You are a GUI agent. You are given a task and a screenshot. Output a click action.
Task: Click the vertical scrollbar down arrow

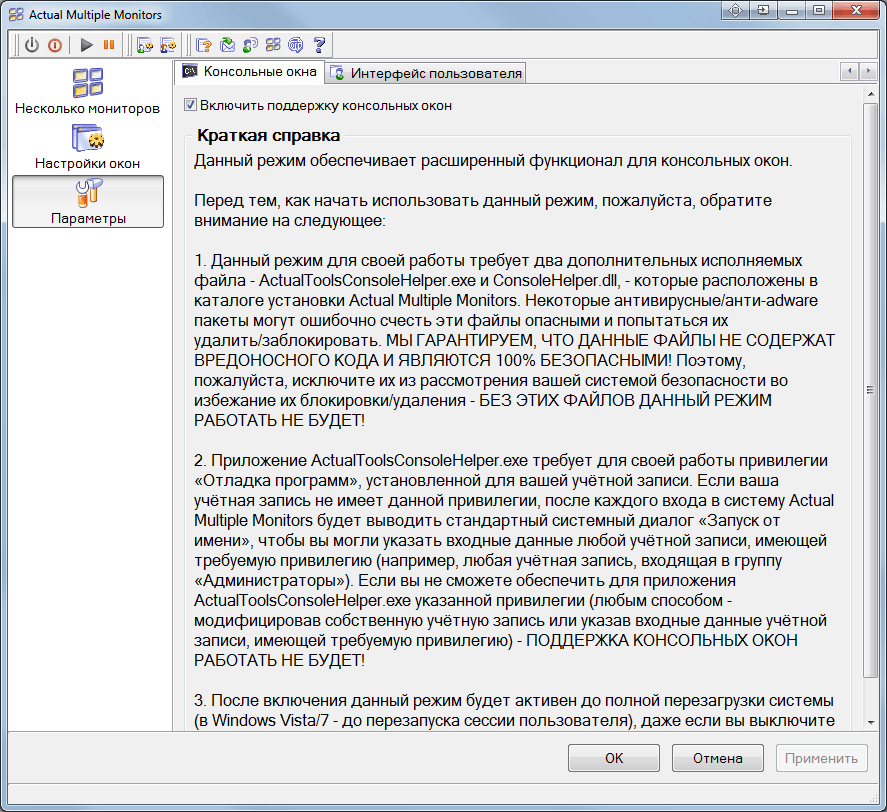pyautogui.click(x=870, y=723)
